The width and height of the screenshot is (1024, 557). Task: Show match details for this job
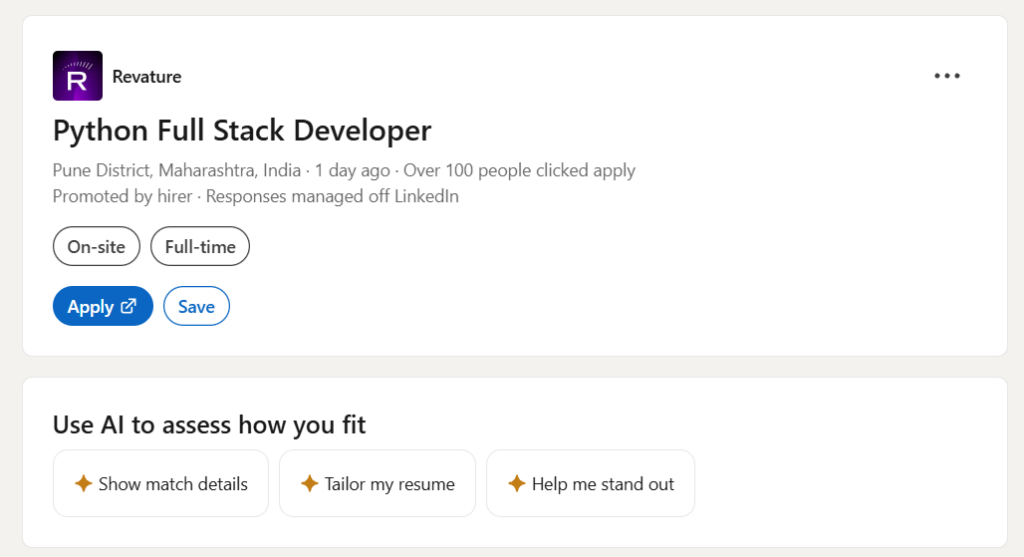(x=173, y=484)
